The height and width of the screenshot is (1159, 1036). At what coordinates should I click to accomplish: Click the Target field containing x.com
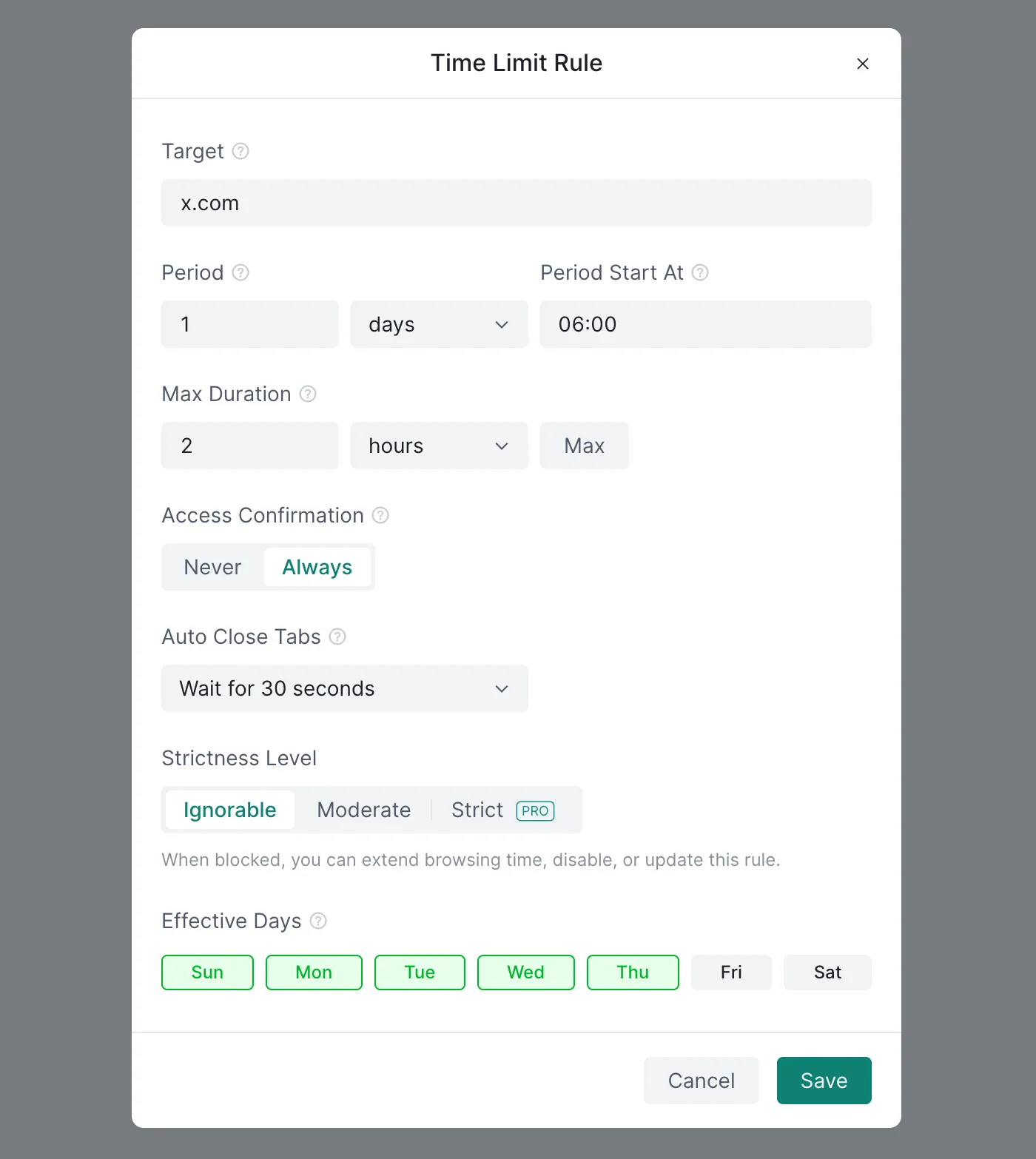point(516,203)
